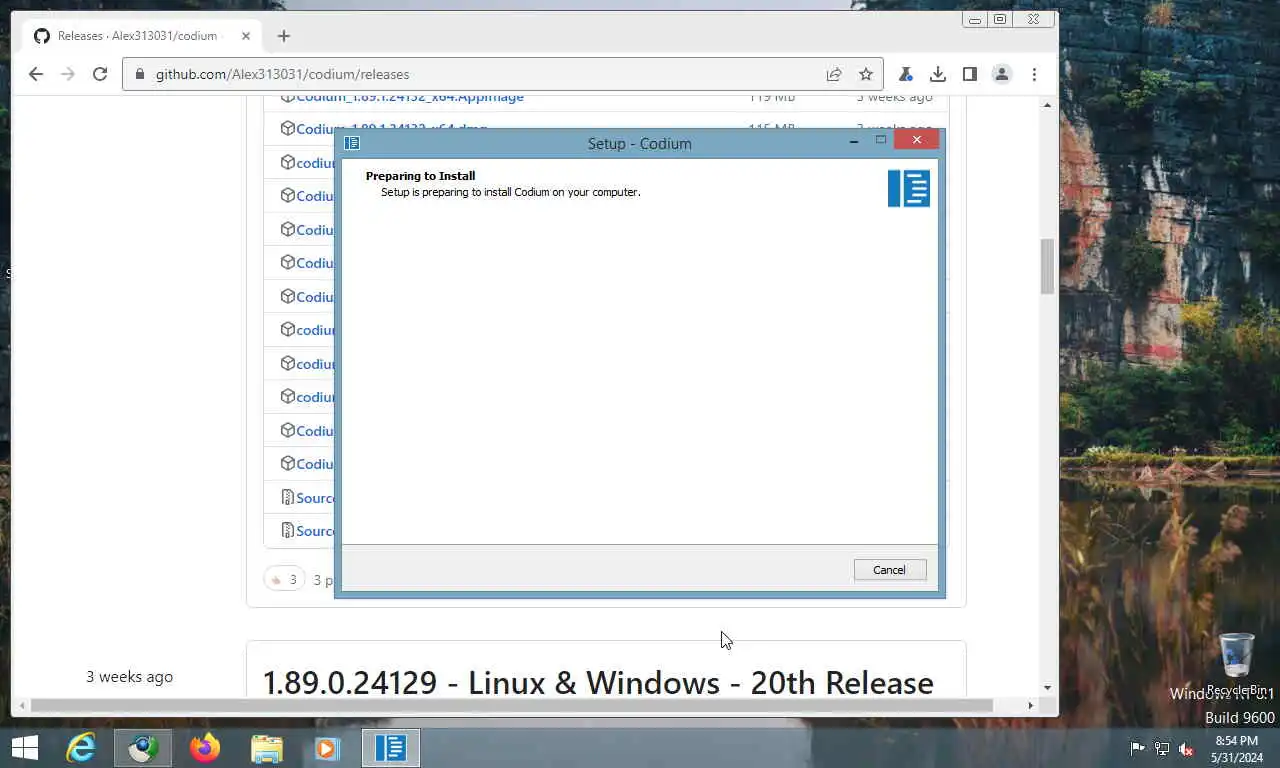Go back in the Chrome browser
1280x768 pixels.
(36, 74)
